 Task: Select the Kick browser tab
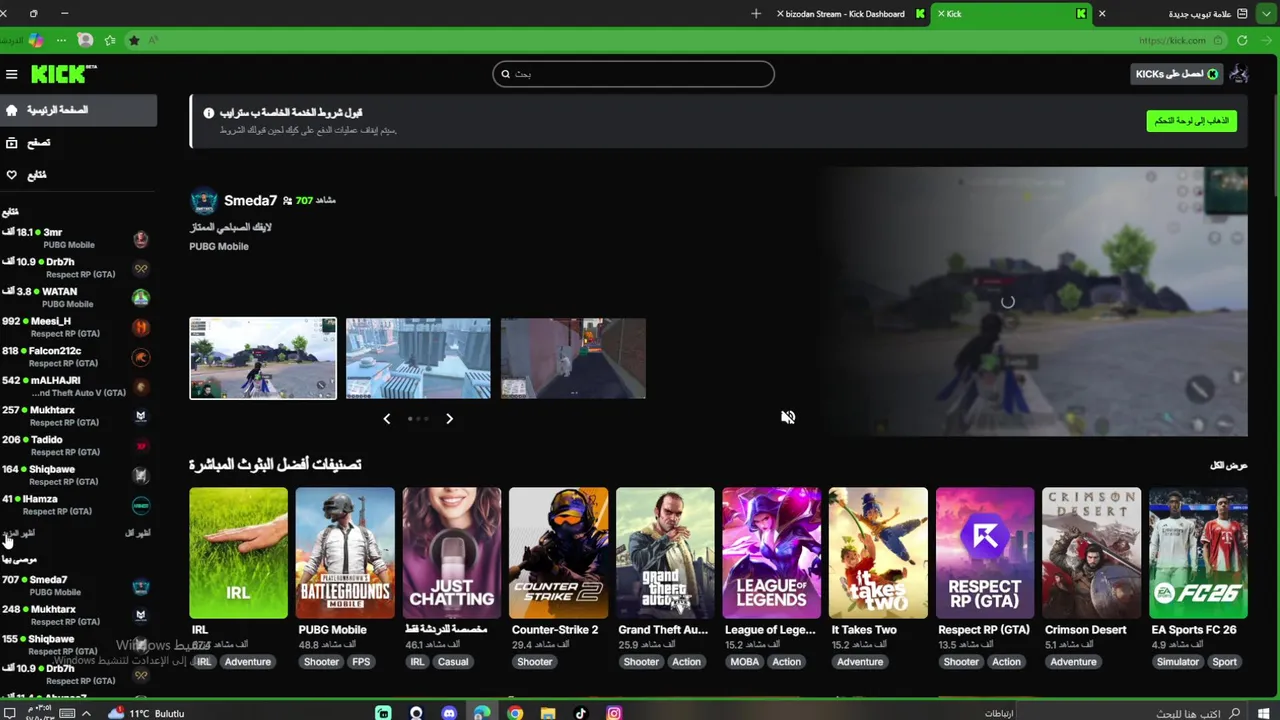click(x=1012, y=14)
